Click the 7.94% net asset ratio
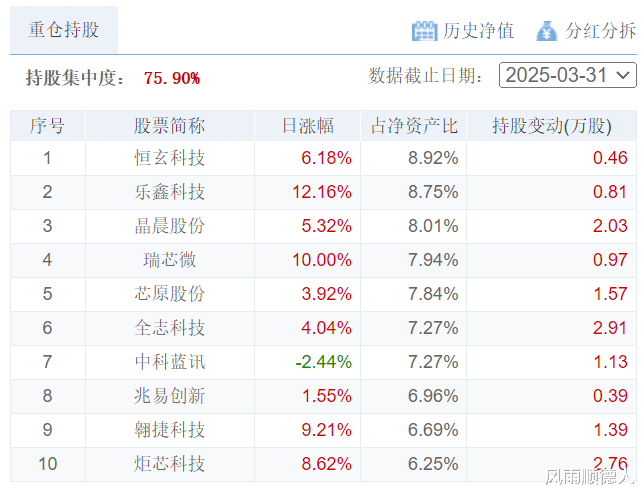This screenshot has width=644, height=498. (433, 260)
